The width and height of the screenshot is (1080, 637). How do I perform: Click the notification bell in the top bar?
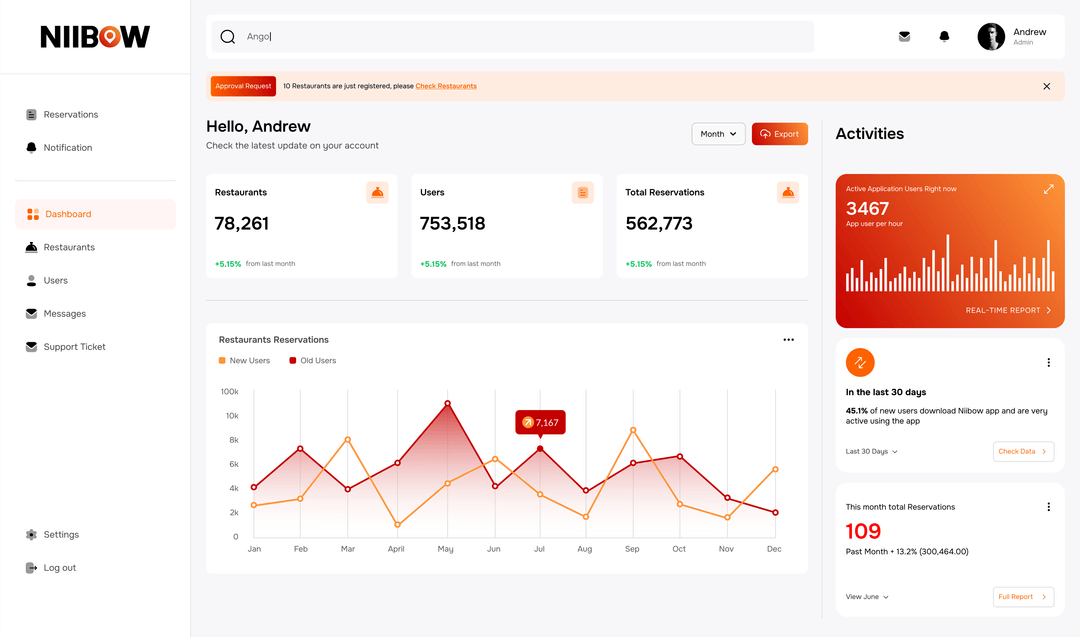point(944,35)
